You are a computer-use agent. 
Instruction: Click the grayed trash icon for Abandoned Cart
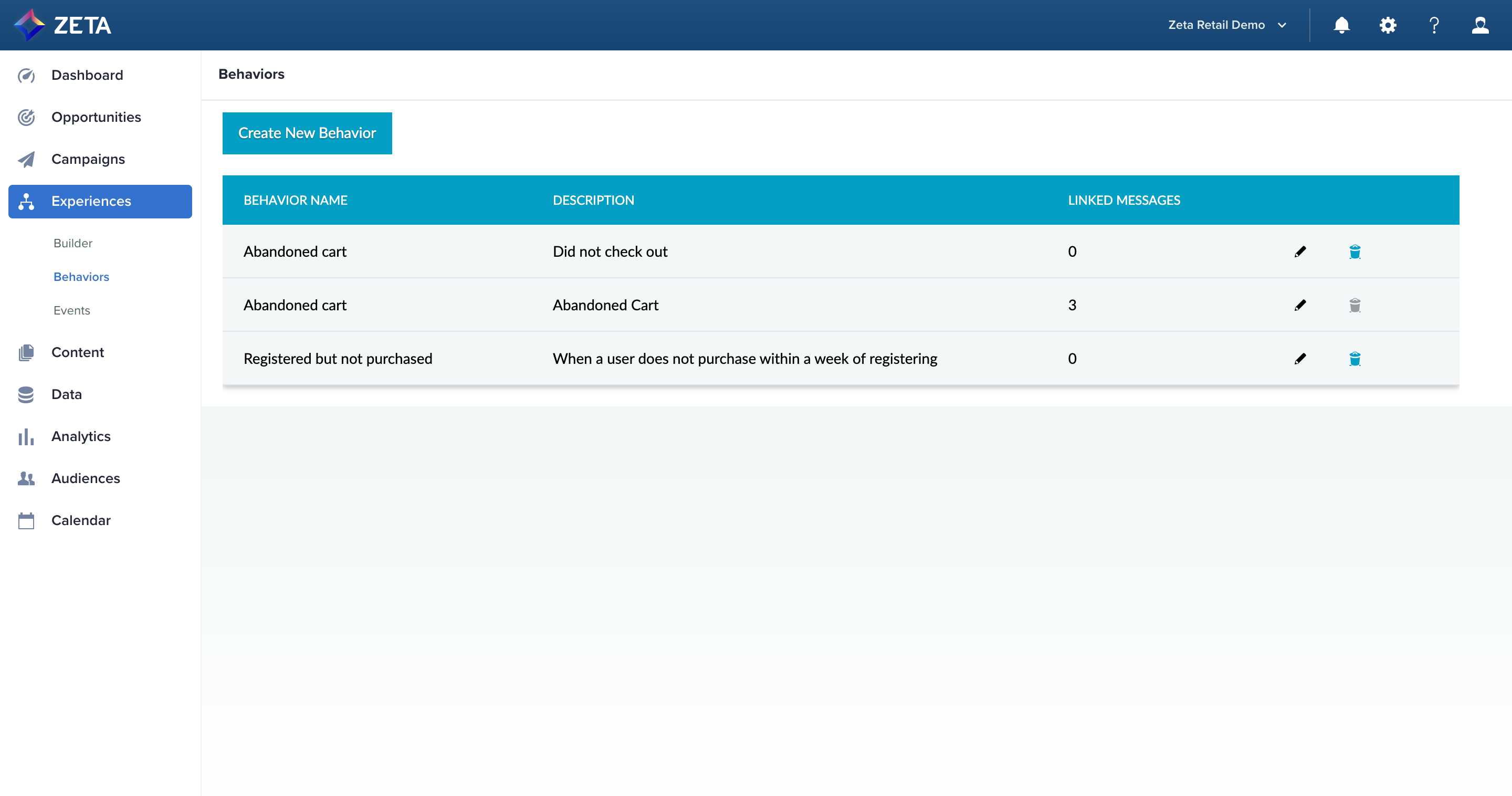1354,305
